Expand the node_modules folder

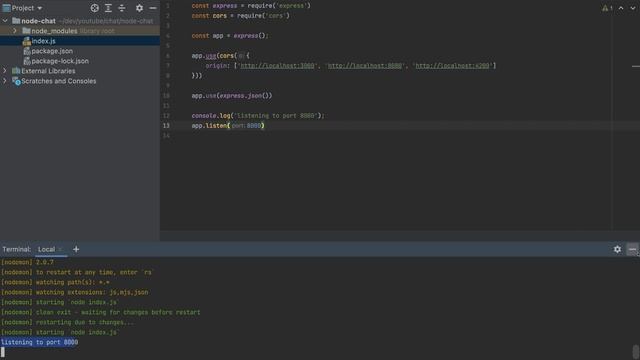click(x=15, y=31)
